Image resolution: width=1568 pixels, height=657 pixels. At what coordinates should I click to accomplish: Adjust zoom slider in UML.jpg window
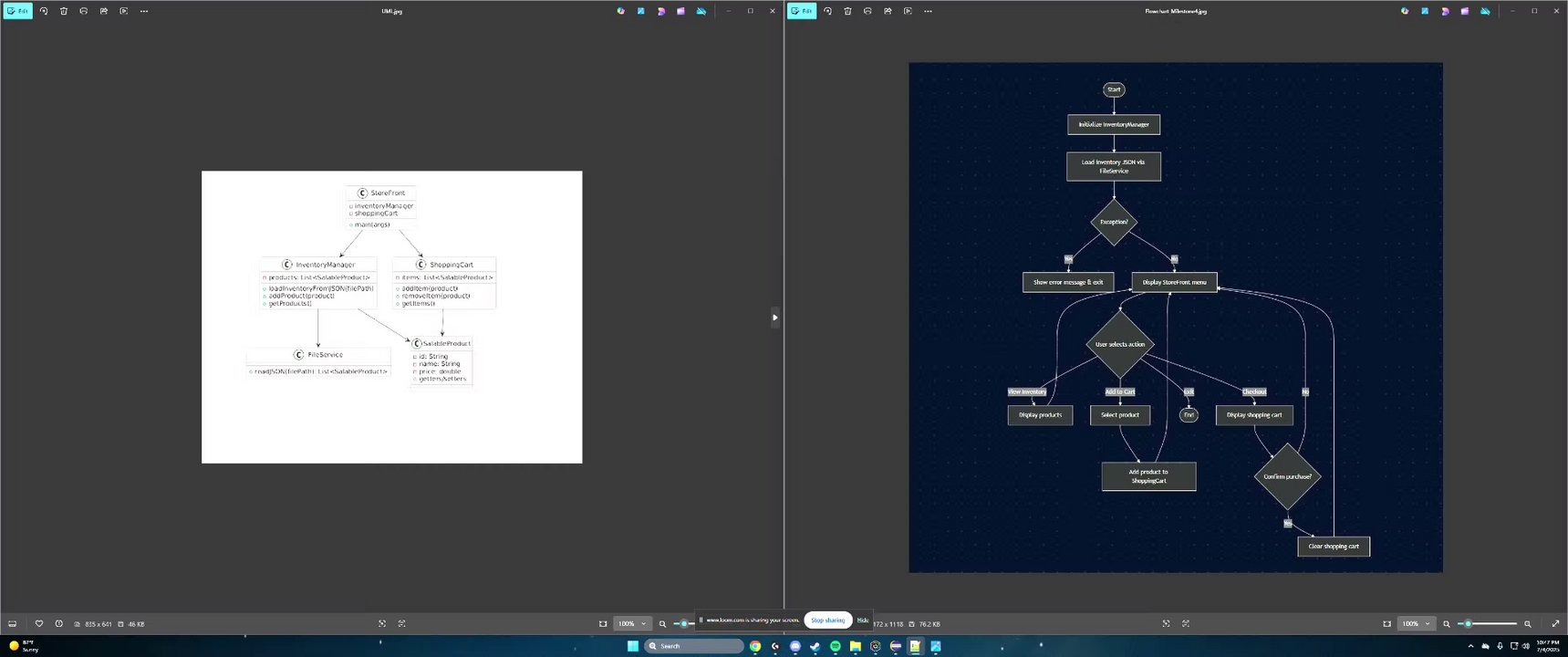[684, 624]
